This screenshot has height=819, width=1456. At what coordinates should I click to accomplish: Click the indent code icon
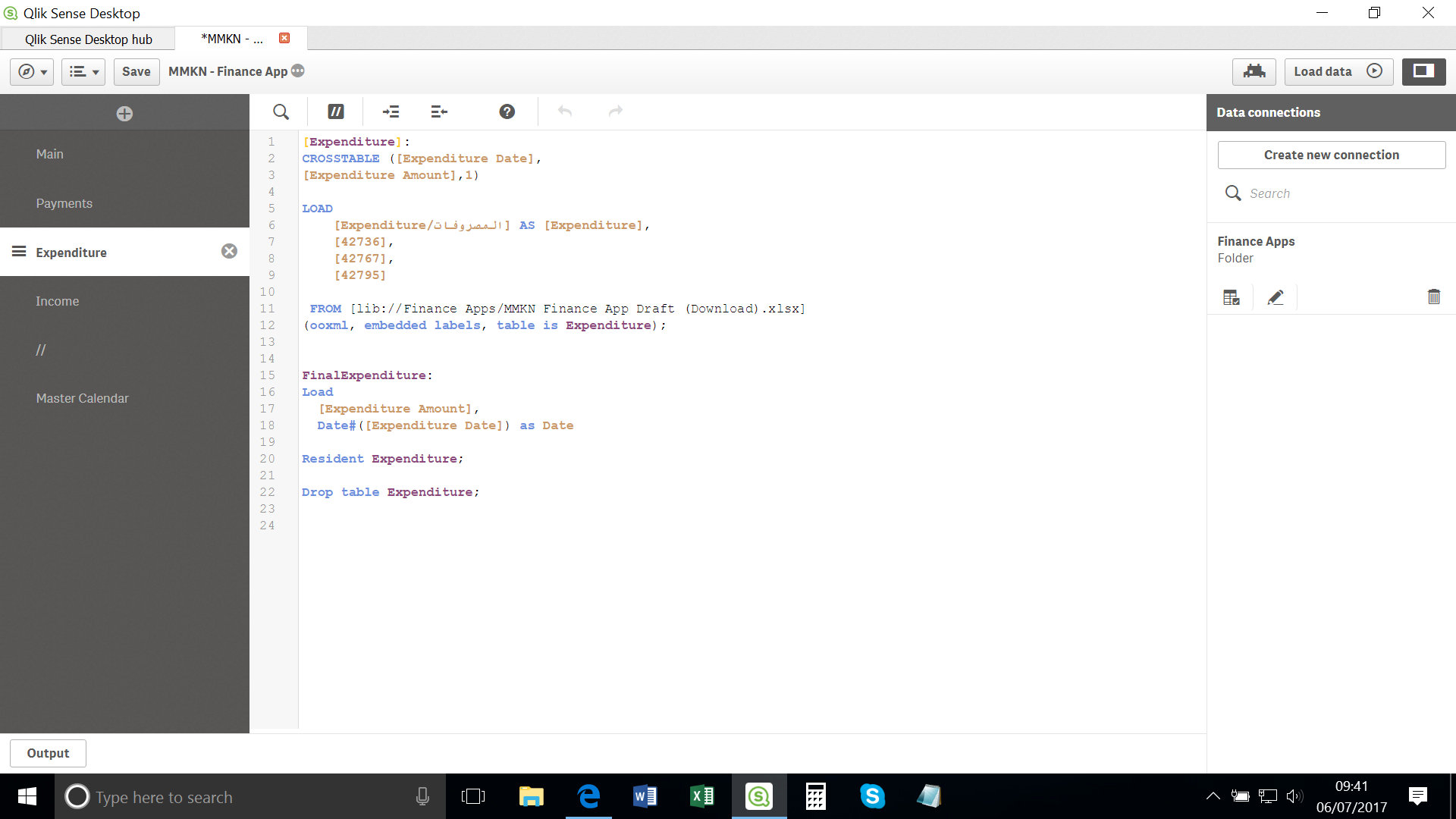click(x=391, y=111)
